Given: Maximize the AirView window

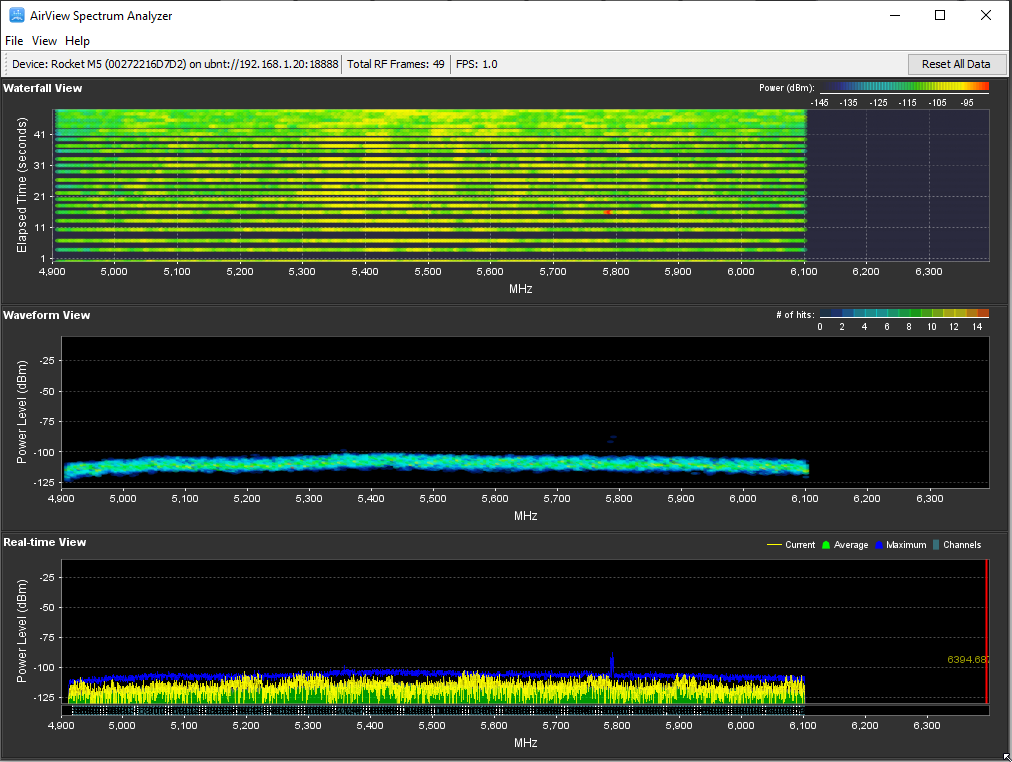Looking at the screenshot, I should pyautogui.click(x=940, y=15).
